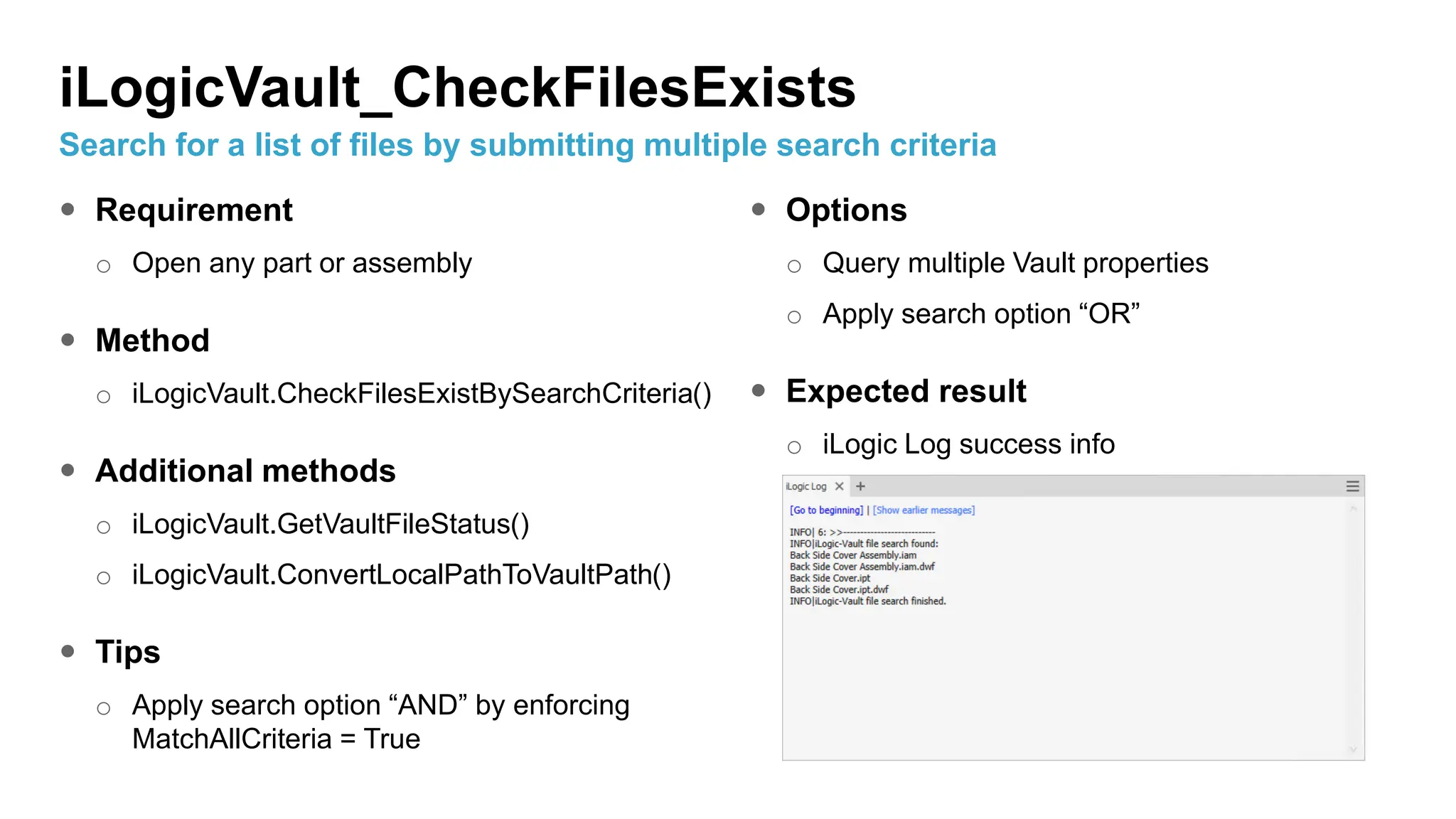Viewport: 1456px width, 819px height.
Task: Open the iLogic Log hamburger menu
Action: [x=1352, y=486]
